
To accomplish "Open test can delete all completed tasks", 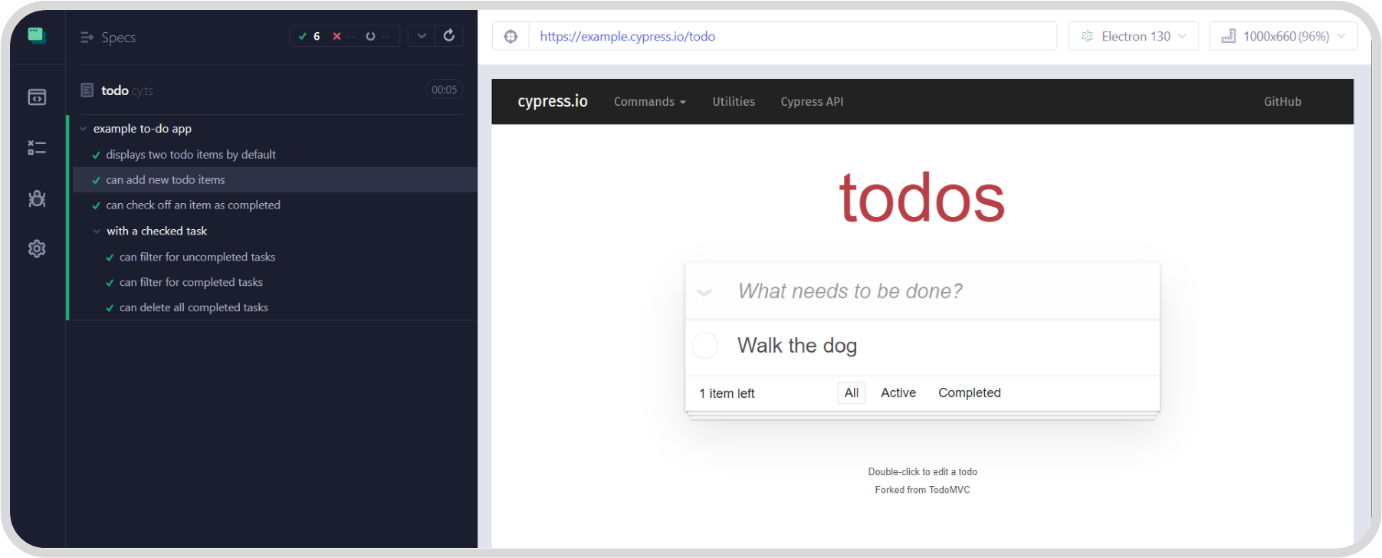I will [194, 307].
